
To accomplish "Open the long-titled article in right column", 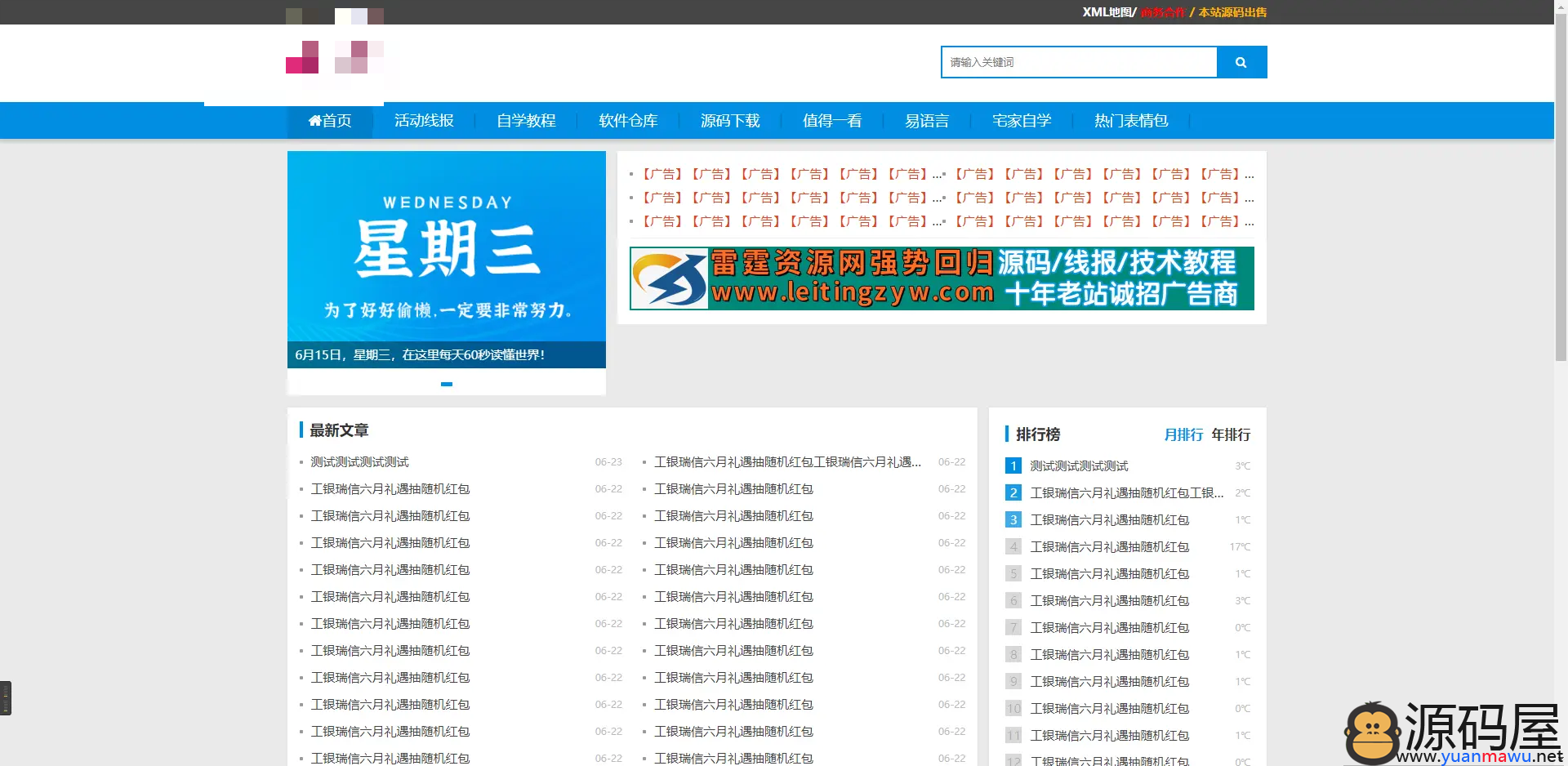I will (x=787, y=462).
